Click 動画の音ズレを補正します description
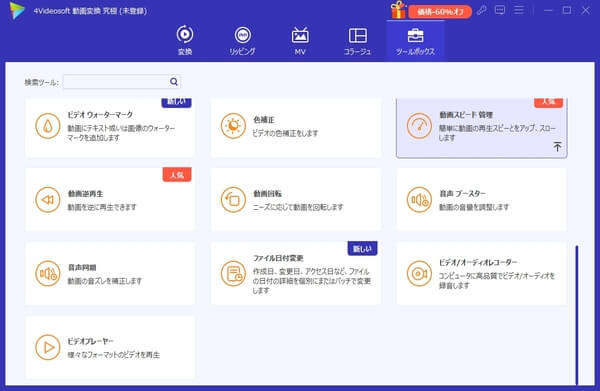Viewport: 600px width, 391px height. (105, 281)
